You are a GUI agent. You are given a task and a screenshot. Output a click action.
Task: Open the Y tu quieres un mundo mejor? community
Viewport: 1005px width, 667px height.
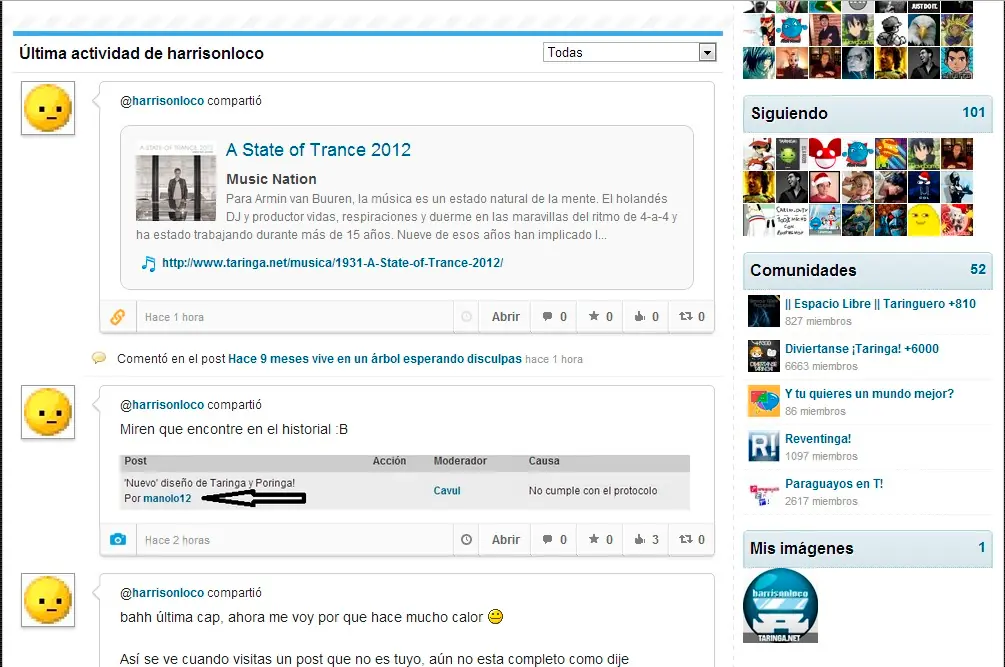[x=869, y=393]
